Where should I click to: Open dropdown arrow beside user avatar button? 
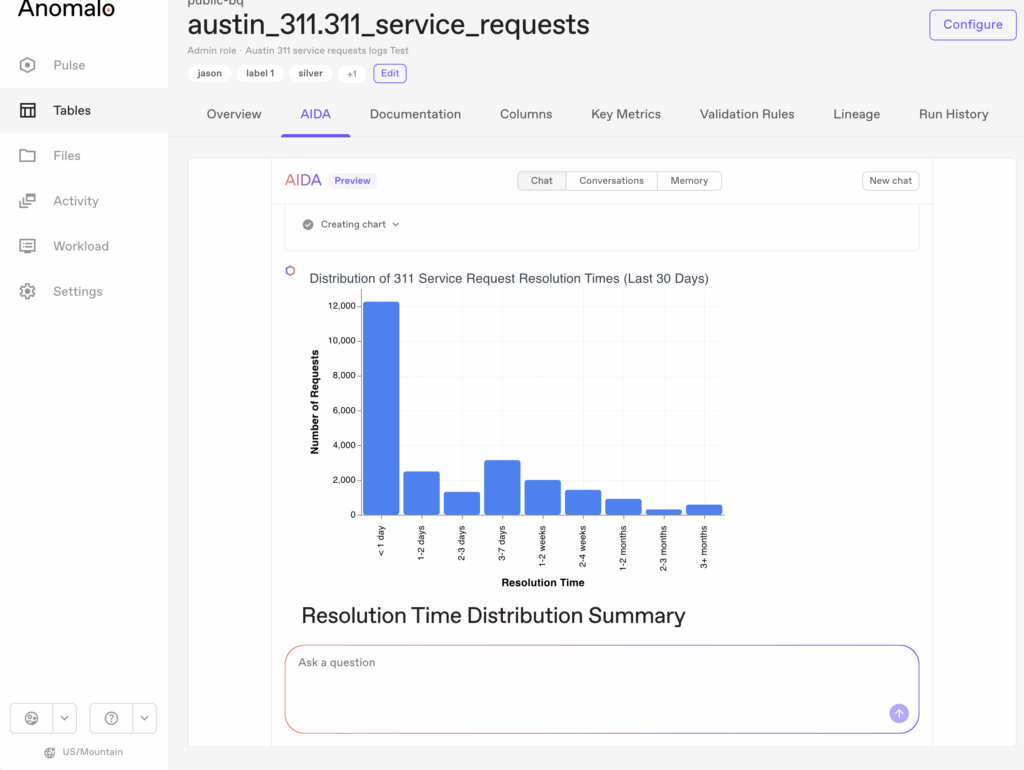[65, 718]
